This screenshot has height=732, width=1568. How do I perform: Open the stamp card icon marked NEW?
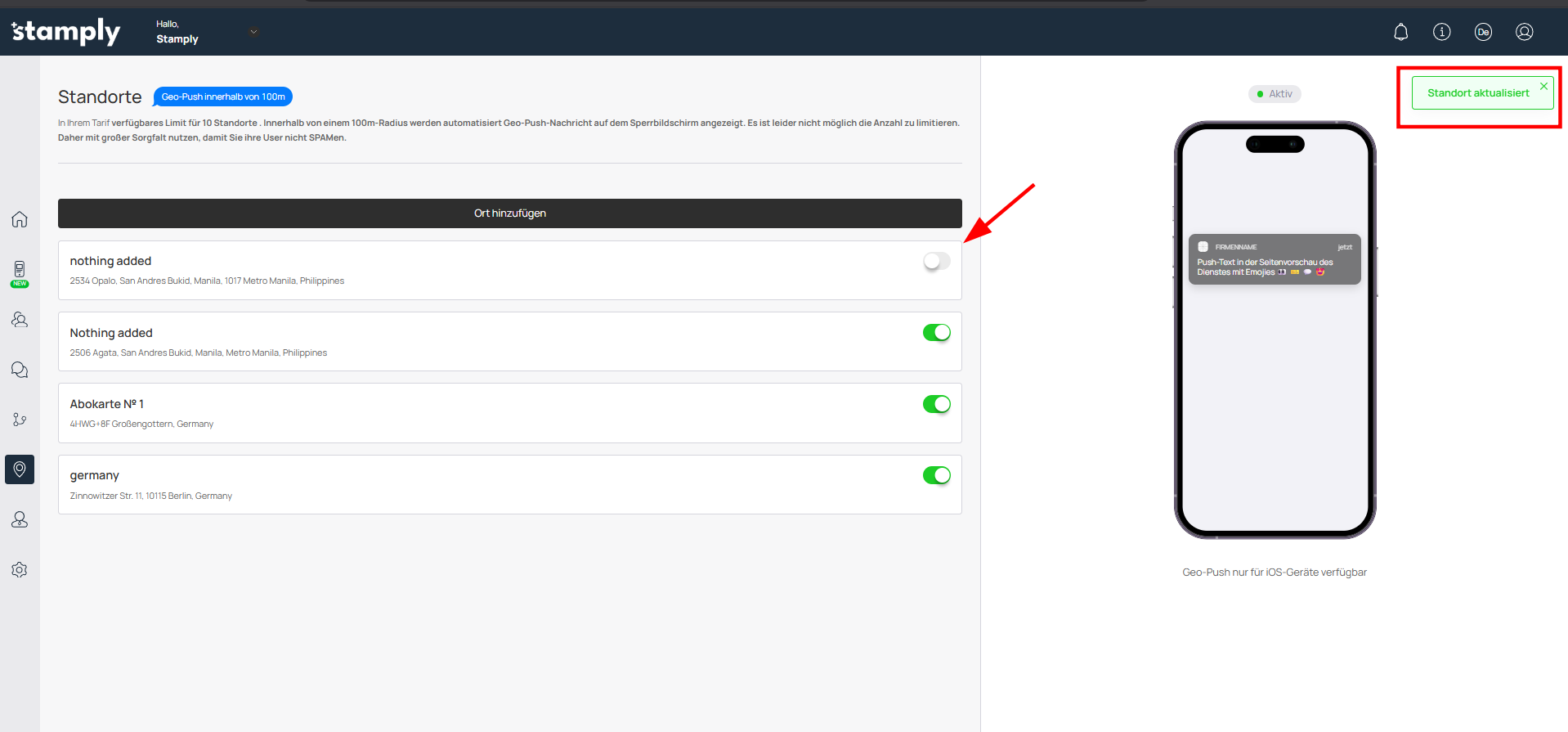coord(20,272)
